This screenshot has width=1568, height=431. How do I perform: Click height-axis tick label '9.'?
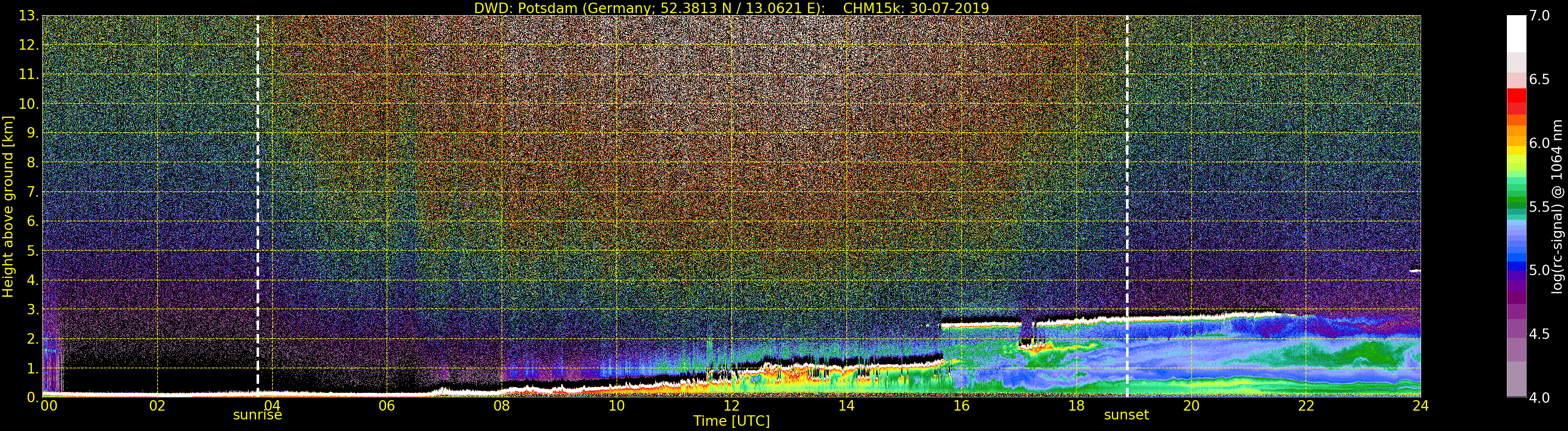click(32, 133)
